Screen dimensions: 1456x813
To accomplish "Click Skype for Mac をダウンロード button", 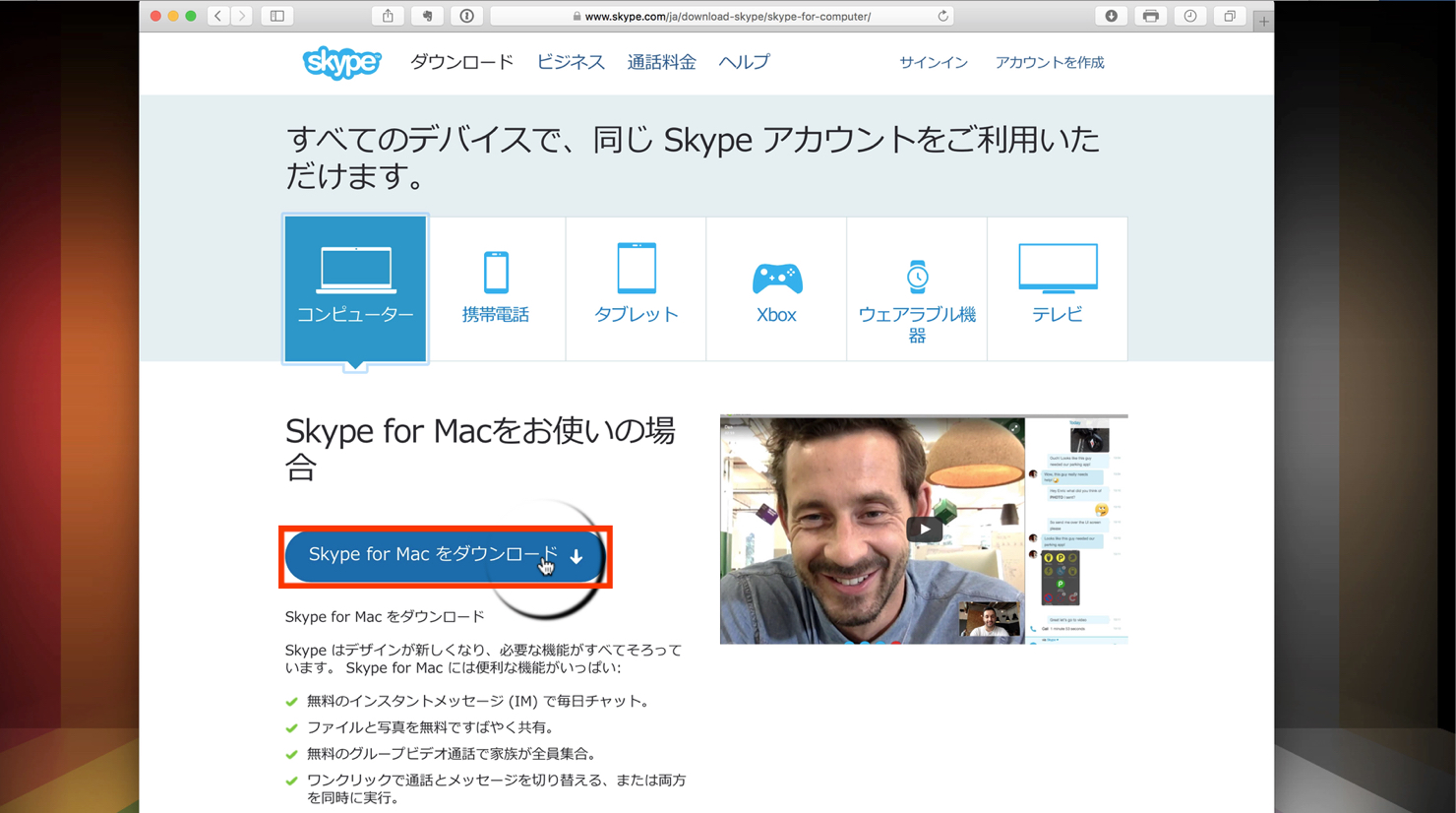I will 446,555.
